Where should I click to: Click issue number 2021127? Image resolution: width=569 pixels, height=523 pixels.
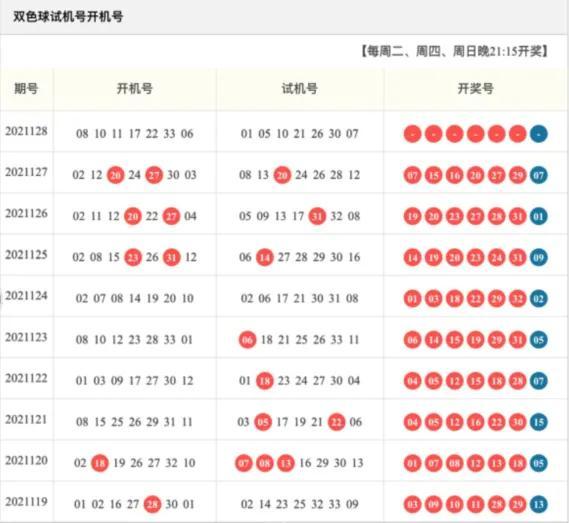(26, 172)
